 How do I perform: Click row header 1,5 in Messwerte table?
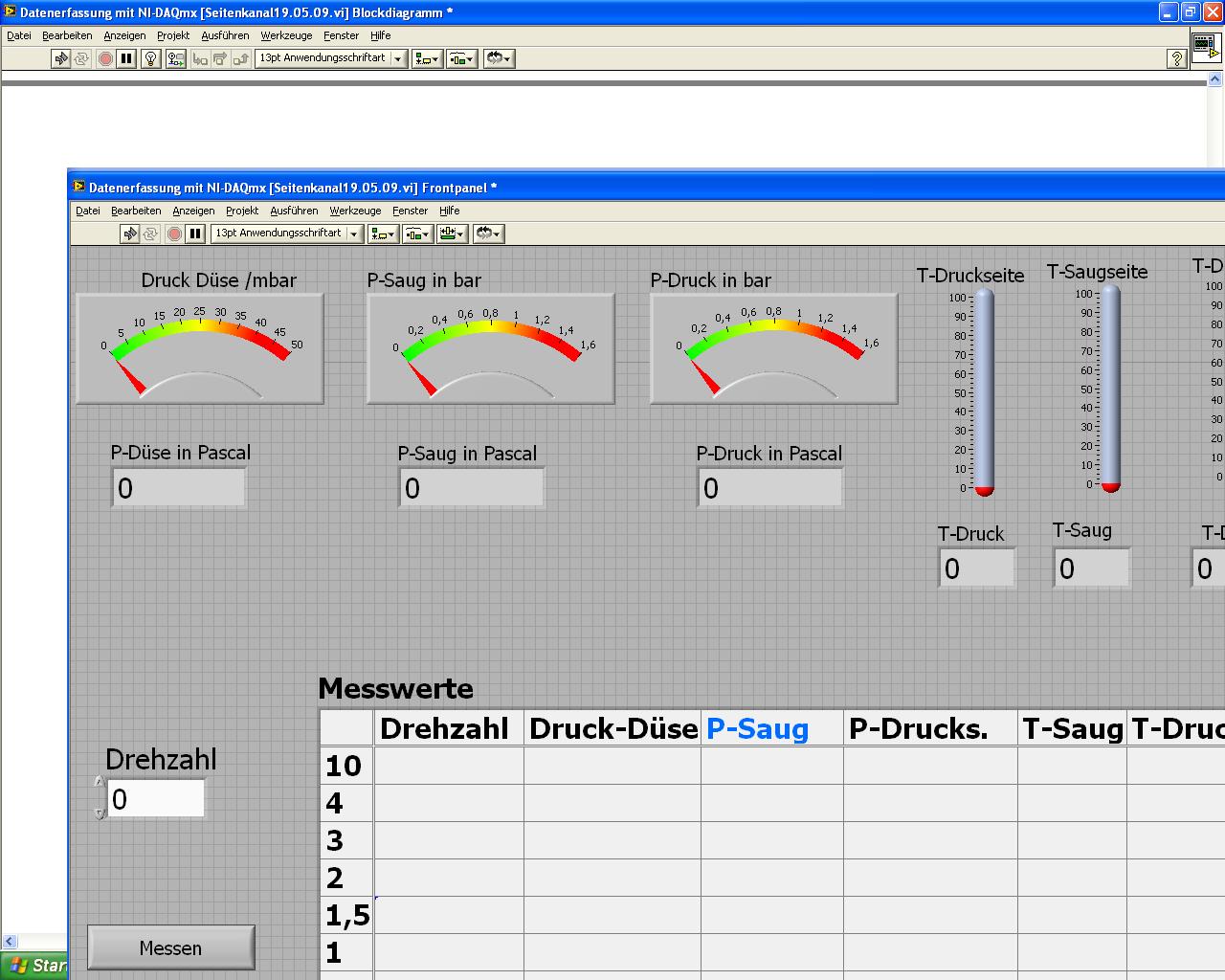pyautogui.click(x=346, y=915)
